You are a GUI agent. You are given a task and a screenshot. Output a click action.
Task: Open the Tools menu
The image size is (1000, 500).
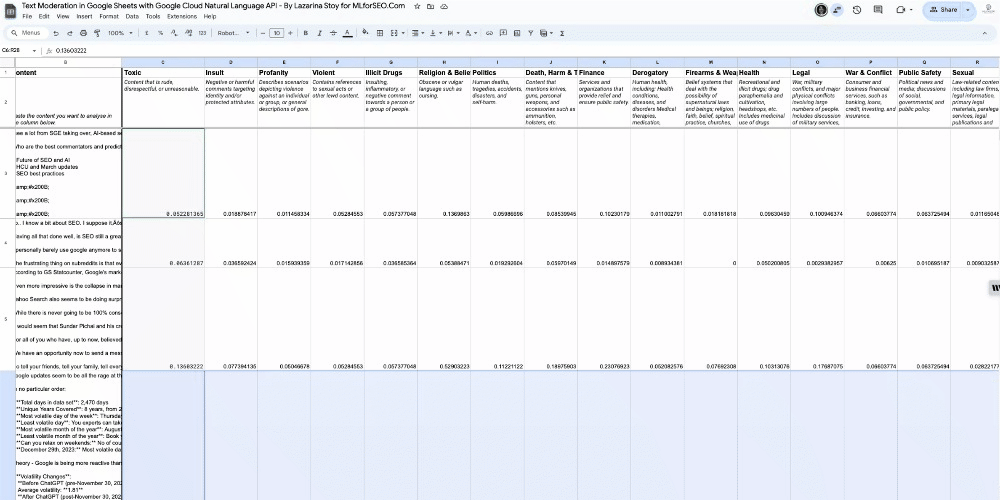coord(153,16)
